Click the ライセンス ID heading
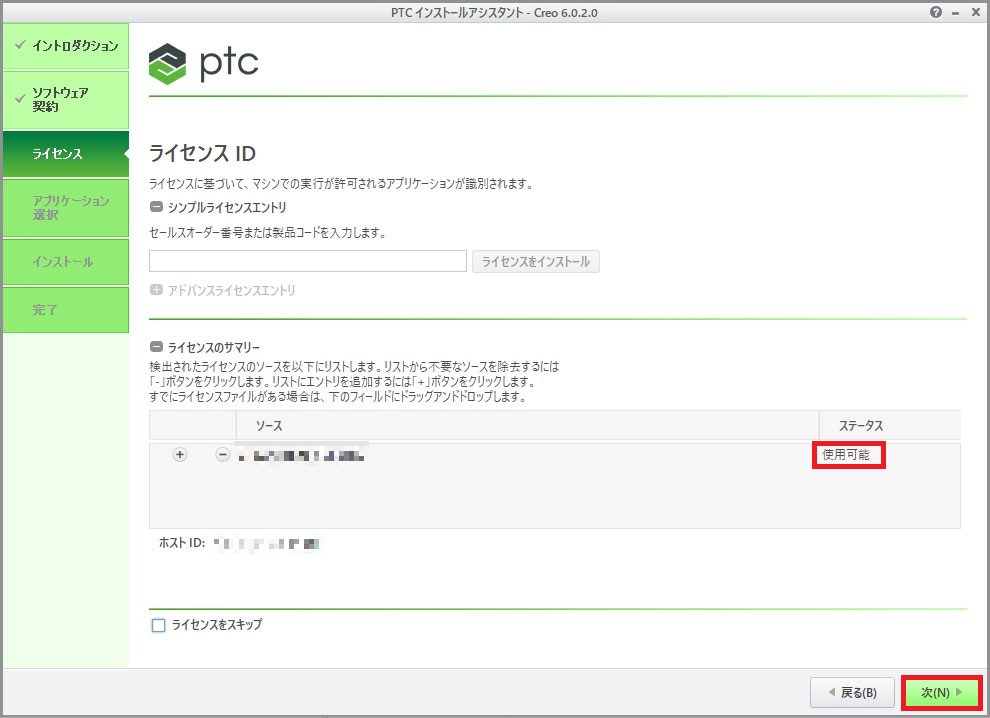The width and height of the screenshot is (990, 718). pyautogui.click(x=202, y=153)
